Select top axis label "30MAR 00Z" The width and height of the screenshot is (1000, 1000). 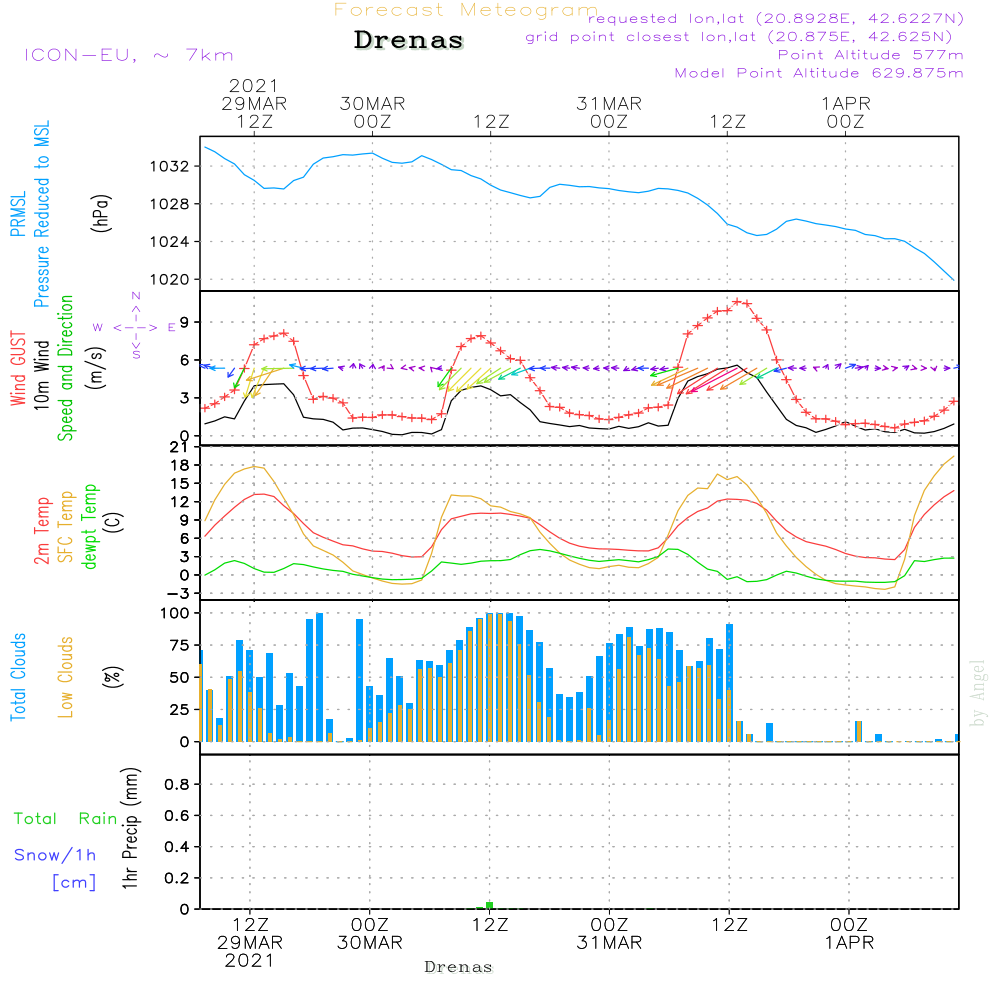click(372, 112)
